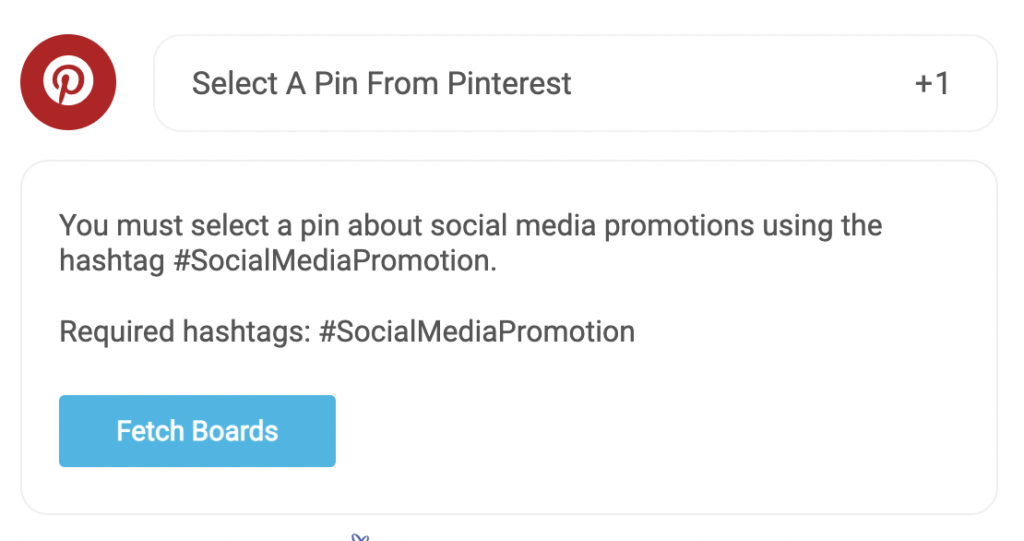This screenshot has height=541, width=1024.
Task: Click the red Pinterest logo icon
Action: click(x=68, y=82)
